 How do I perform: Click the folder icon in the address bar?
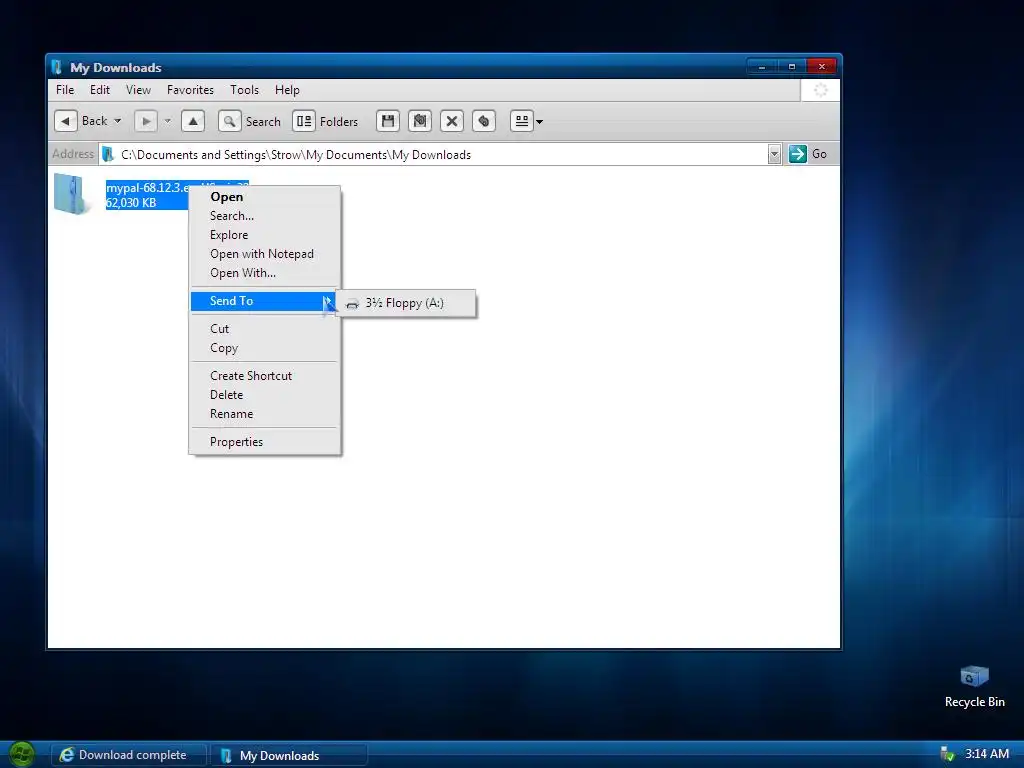point(108,154)
